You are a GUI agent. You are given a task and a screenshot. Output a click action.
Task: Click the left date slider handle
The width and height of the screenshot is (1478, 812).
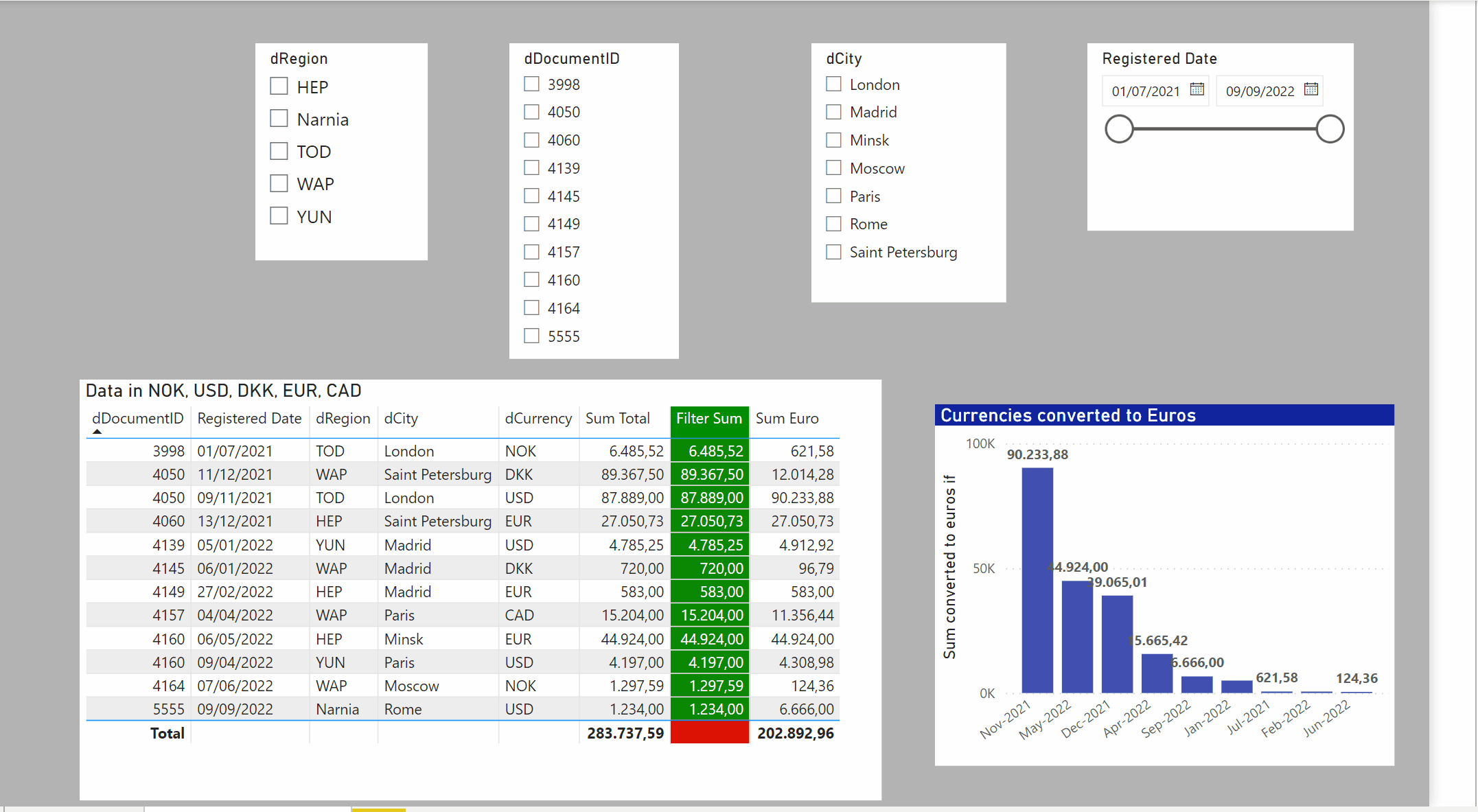point(1119,129)
